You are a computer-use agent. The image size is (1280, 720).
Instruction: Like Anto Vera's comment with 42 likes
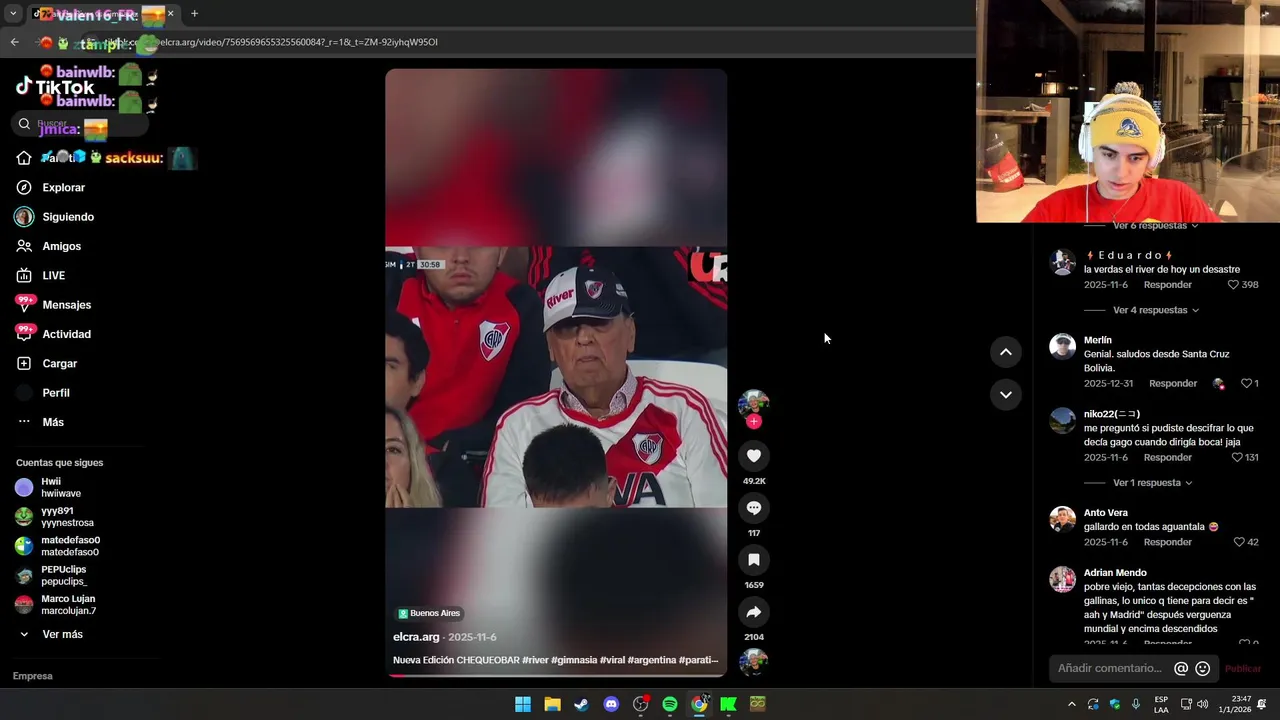(1239, 542)
